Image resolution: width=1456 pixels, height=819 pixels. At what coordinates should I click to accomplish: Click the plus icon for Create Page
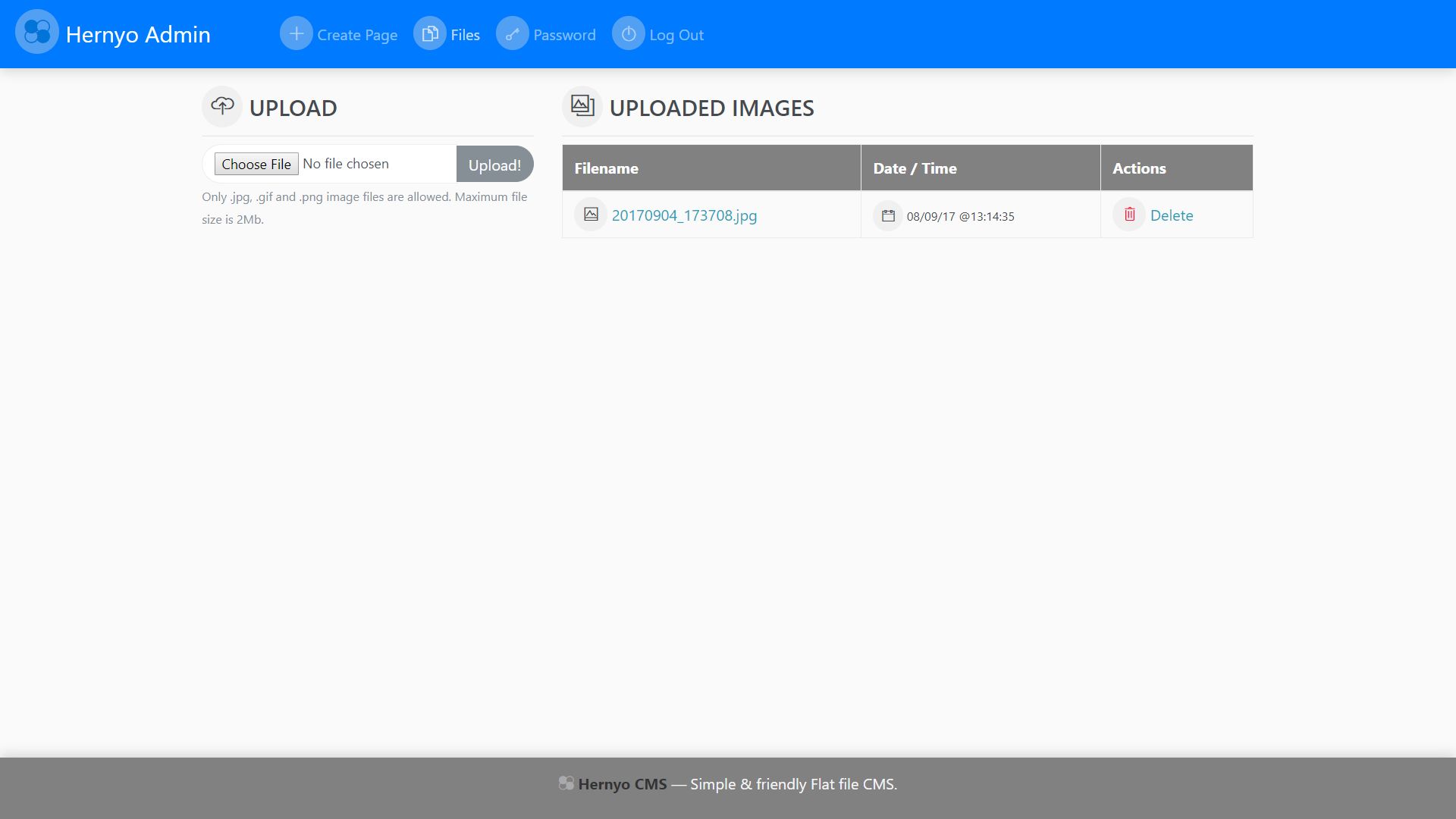point(296,34)
